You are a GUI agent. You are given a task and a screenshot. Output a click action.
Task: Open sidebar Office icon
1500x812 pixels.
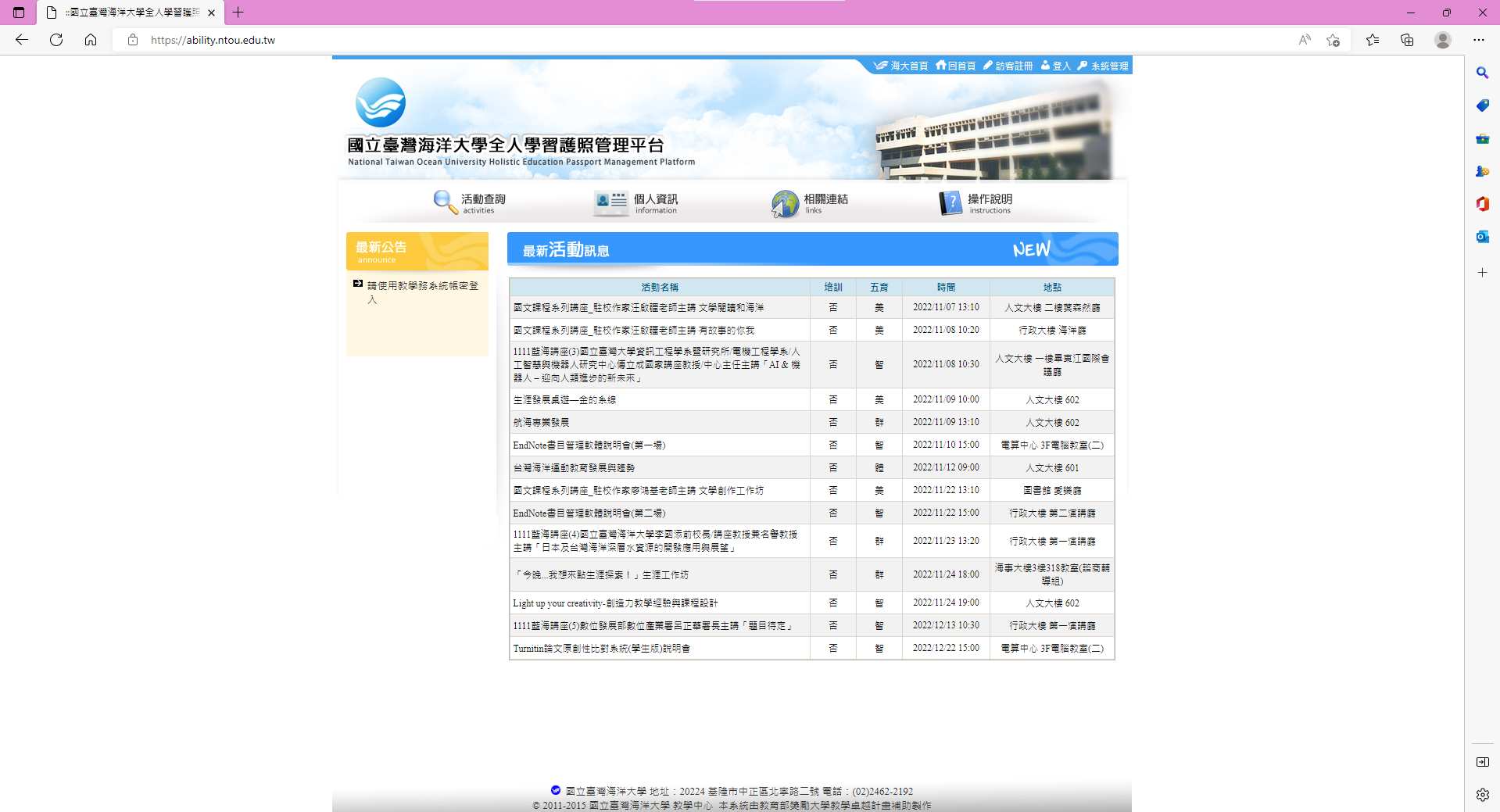pyautogui.click(x=1482, y=204)
